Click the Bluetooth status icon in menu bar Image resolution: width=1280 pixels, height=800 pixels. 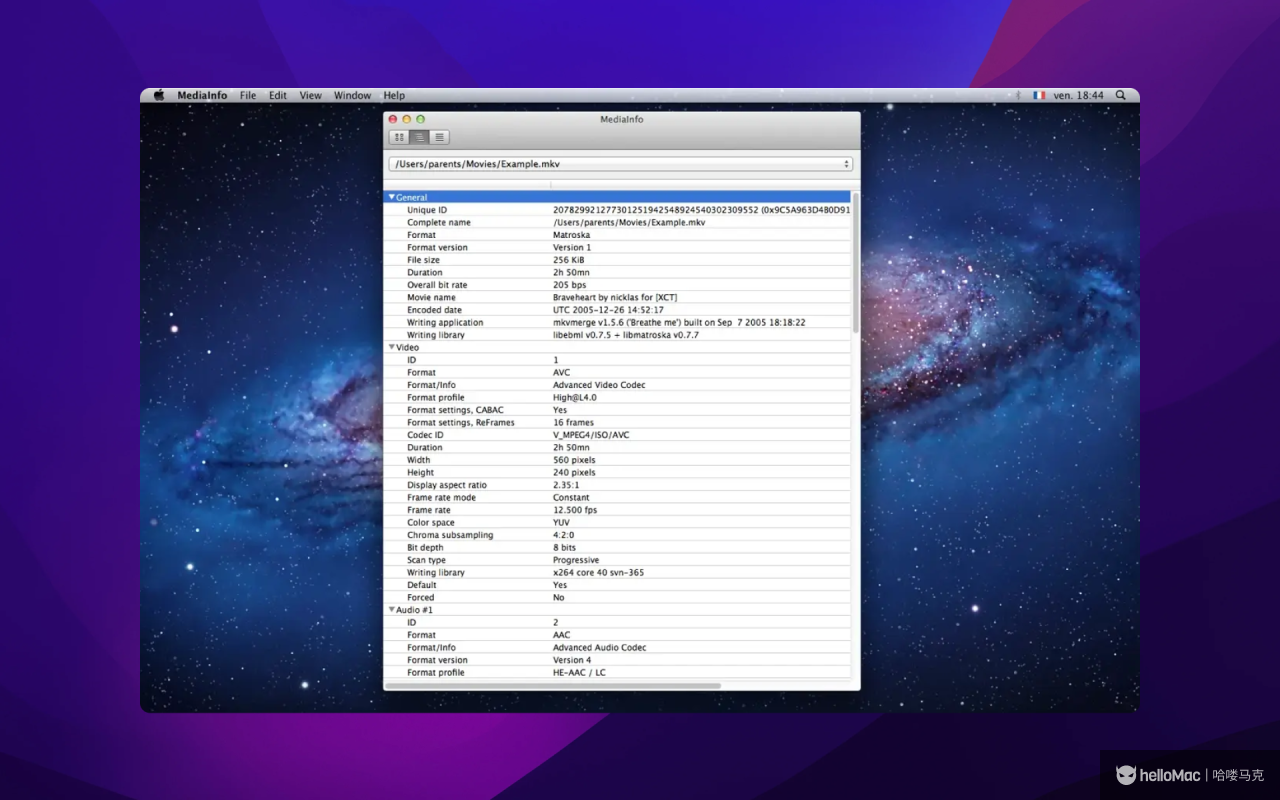(x=1018, y=95)
